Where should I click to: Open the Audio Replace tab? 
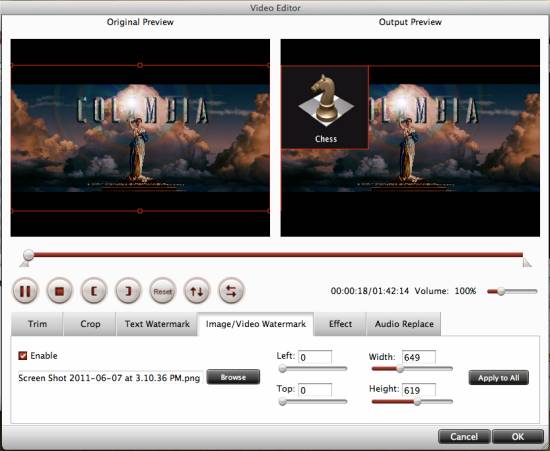404,324
